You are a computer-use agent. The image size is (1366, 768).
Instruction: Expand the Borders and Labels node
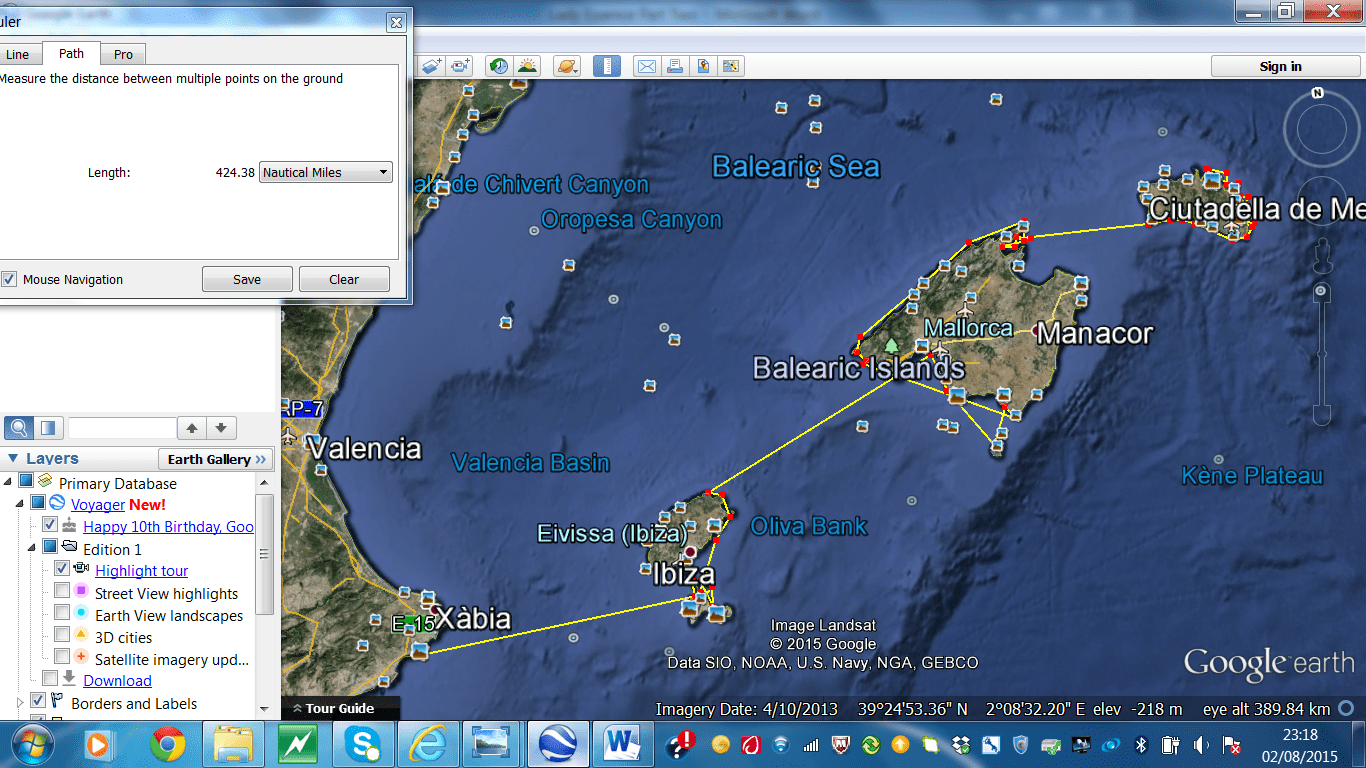[x=20, y=702]
